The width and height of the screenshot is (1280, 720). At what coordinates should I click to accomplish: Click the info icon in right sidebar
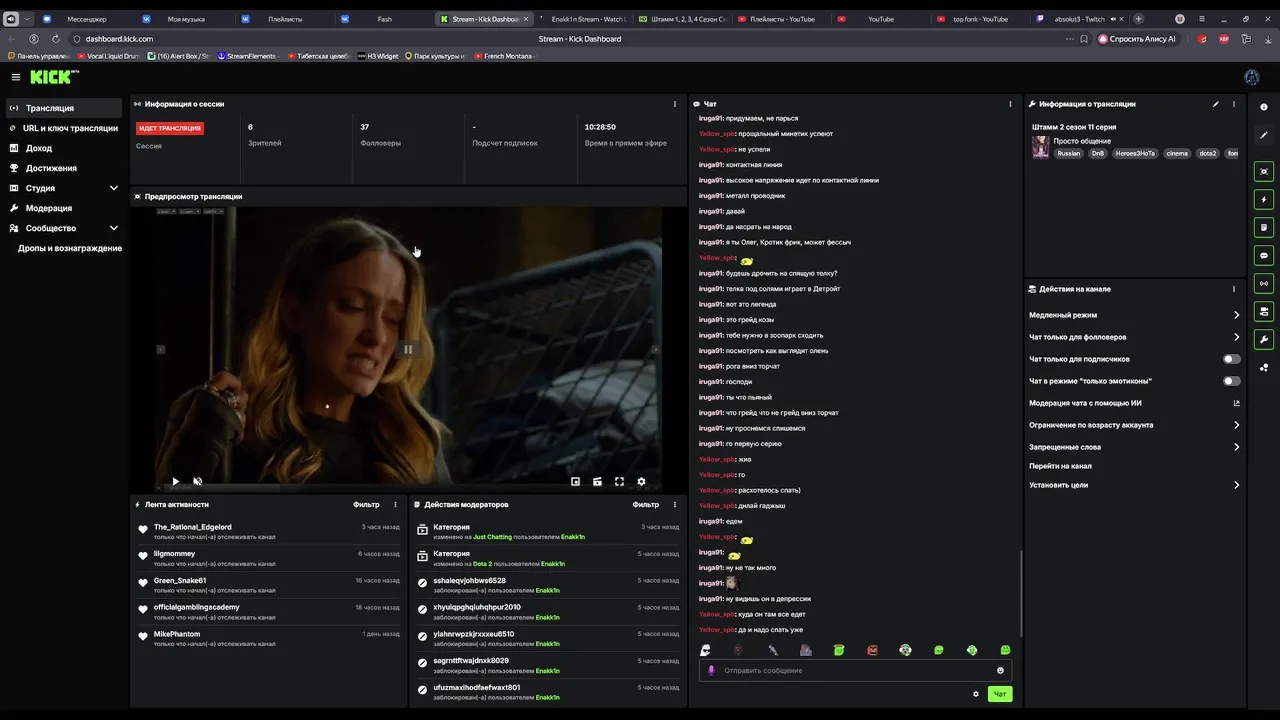point(1264,107)
